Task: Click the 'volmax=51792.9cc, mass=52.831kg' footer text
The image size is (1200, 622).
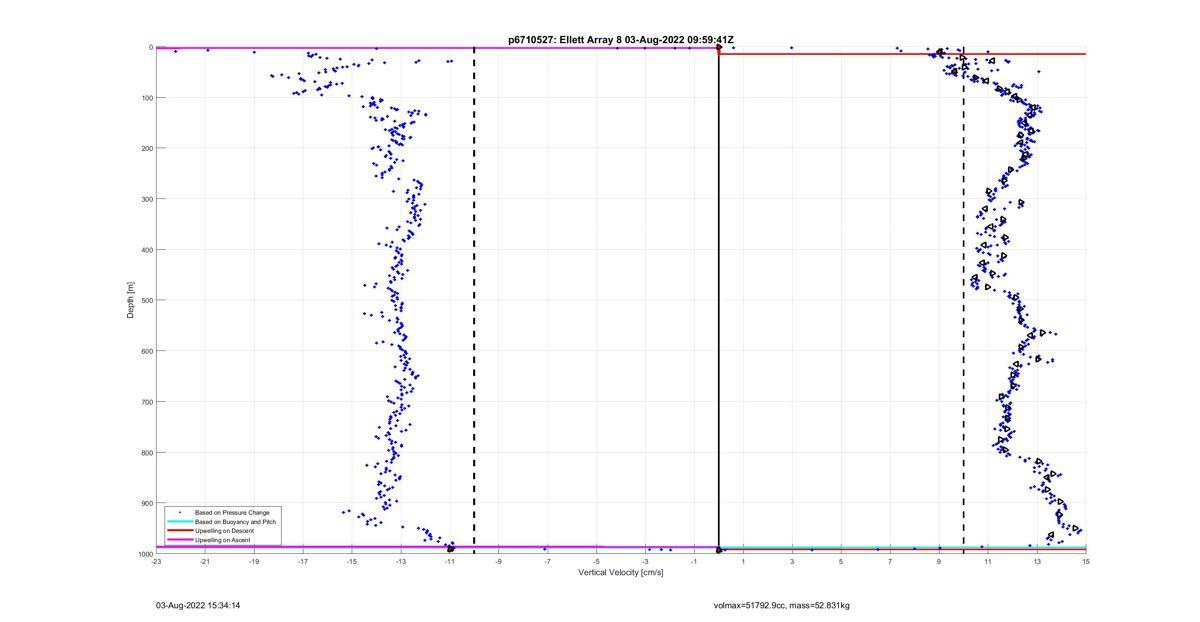Action: pos(782,605)
